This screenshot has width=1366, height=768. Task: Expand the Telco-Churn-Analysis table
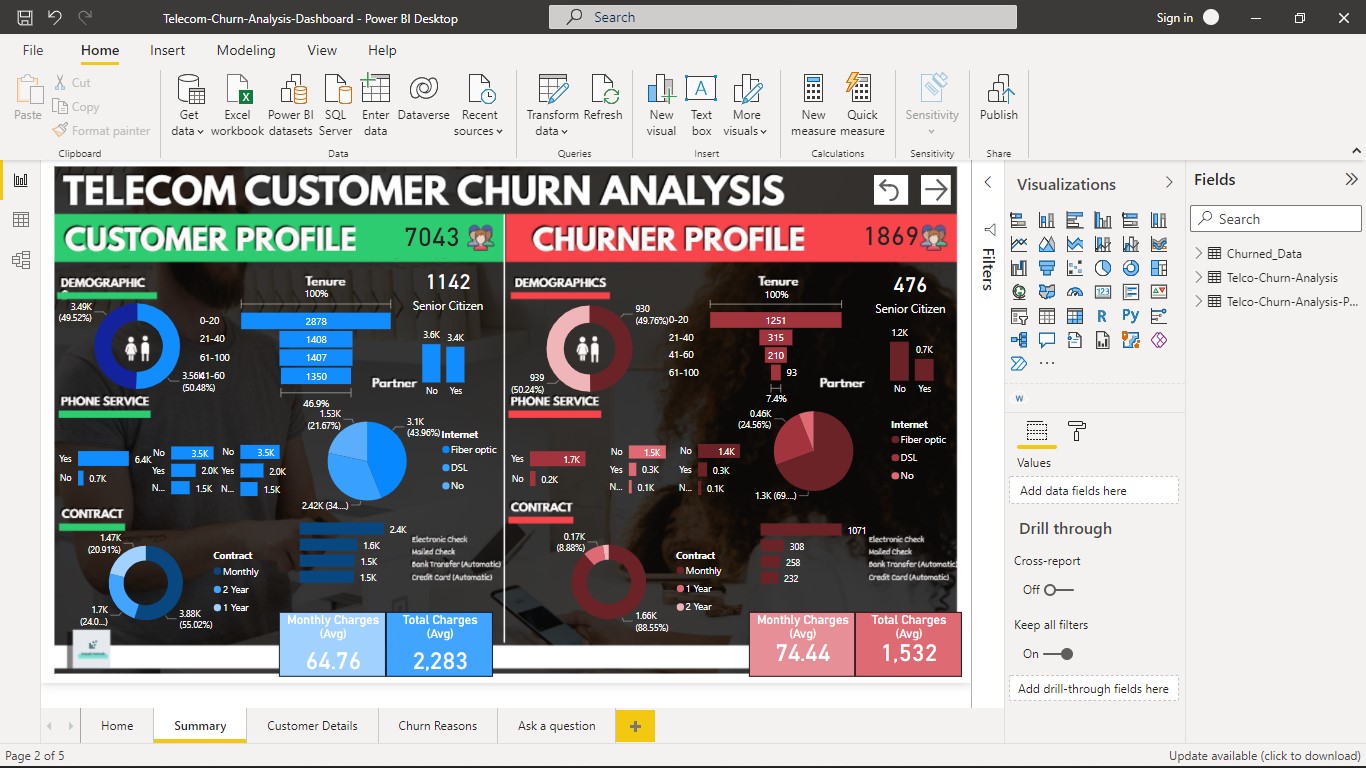1199,277
